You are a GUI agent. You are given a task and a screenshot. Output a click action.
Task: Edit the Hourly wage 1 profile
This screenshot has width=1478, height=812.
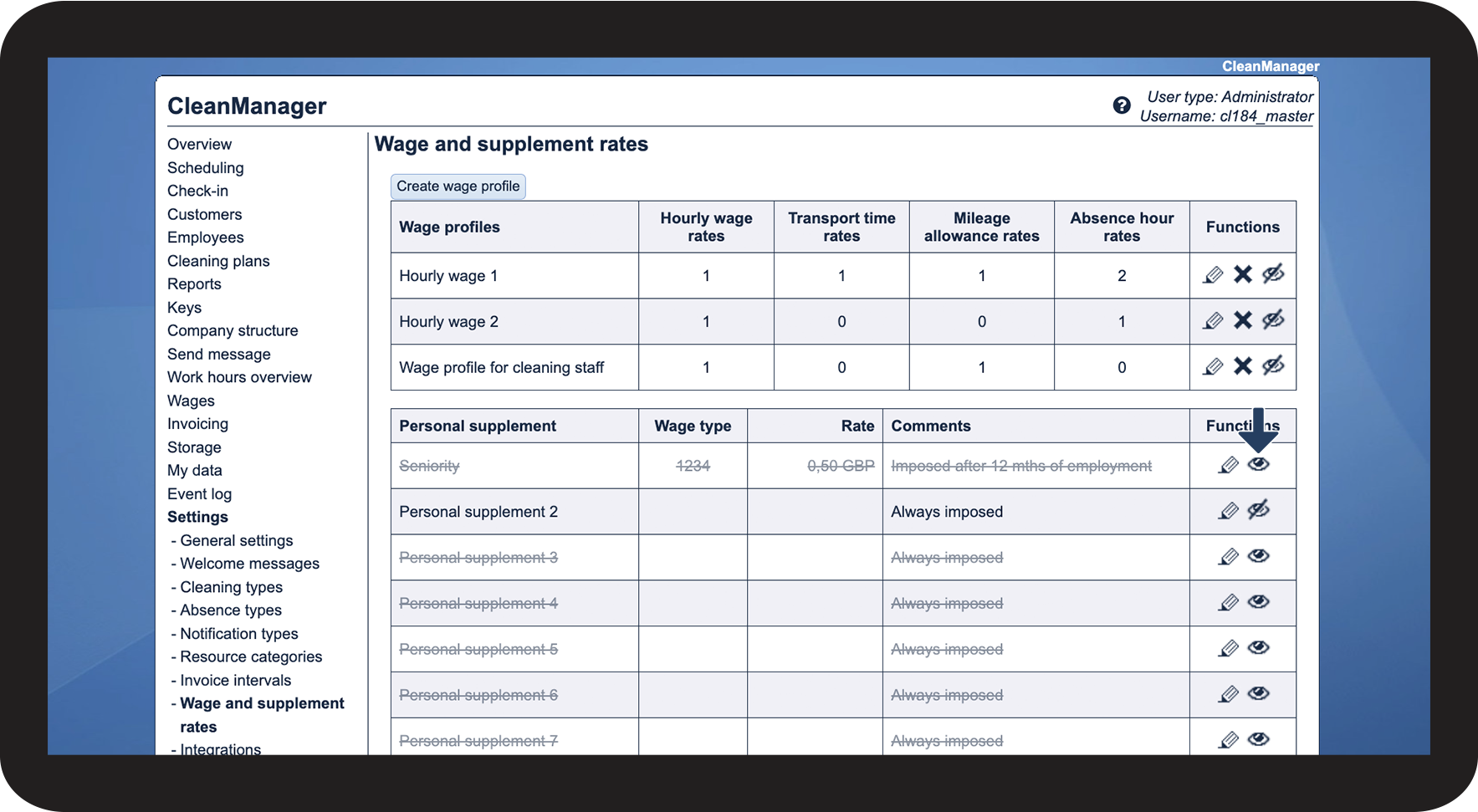1213,275
